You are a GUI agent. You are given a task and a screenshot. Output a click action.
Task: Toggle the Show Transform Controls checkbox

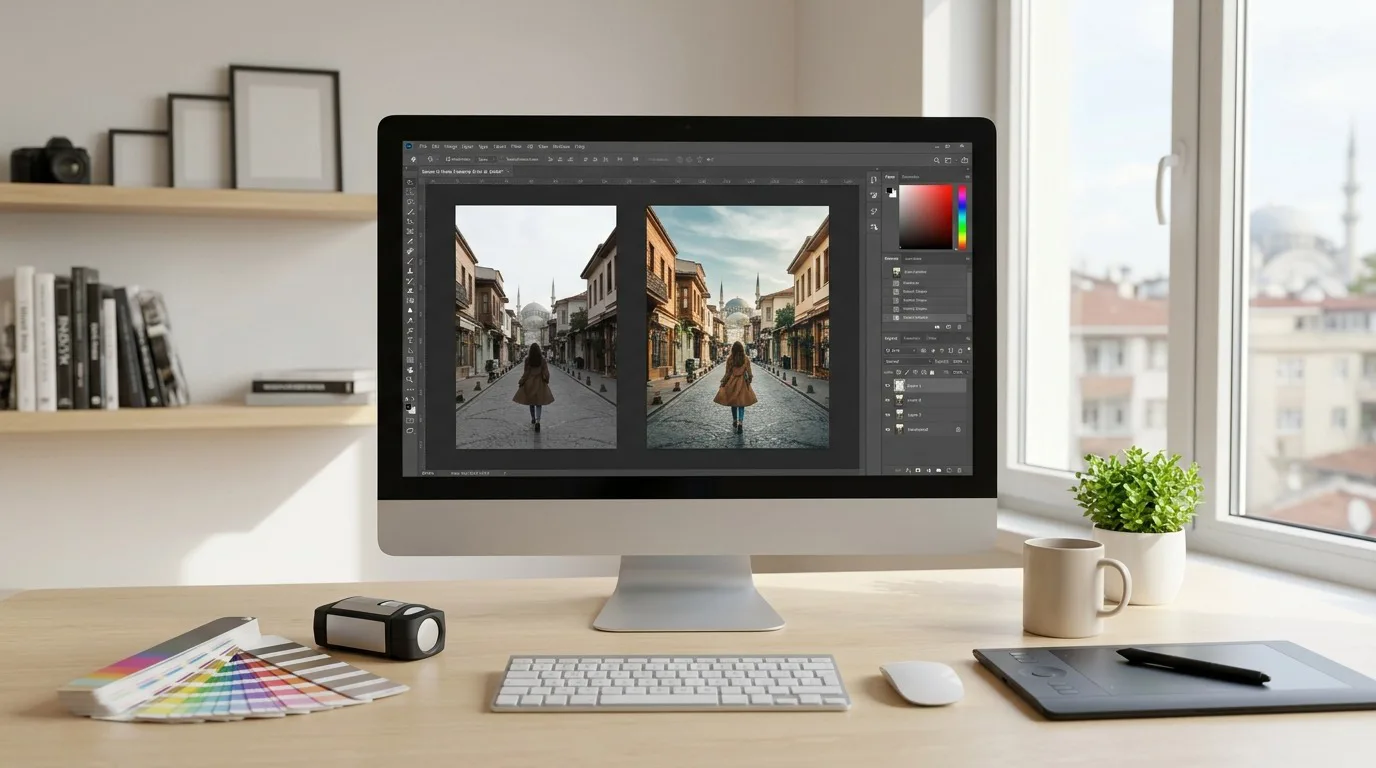(x=503, y=159)
